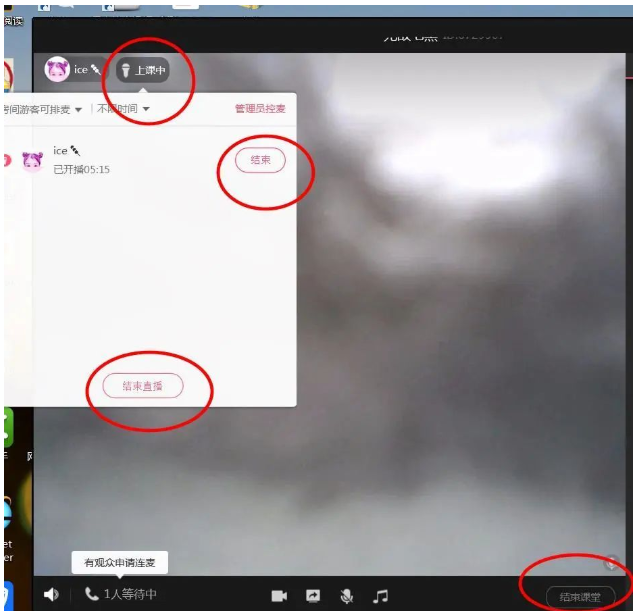
Task: Expand the 游客可排麦 dropdown
Action: (43, 109)
